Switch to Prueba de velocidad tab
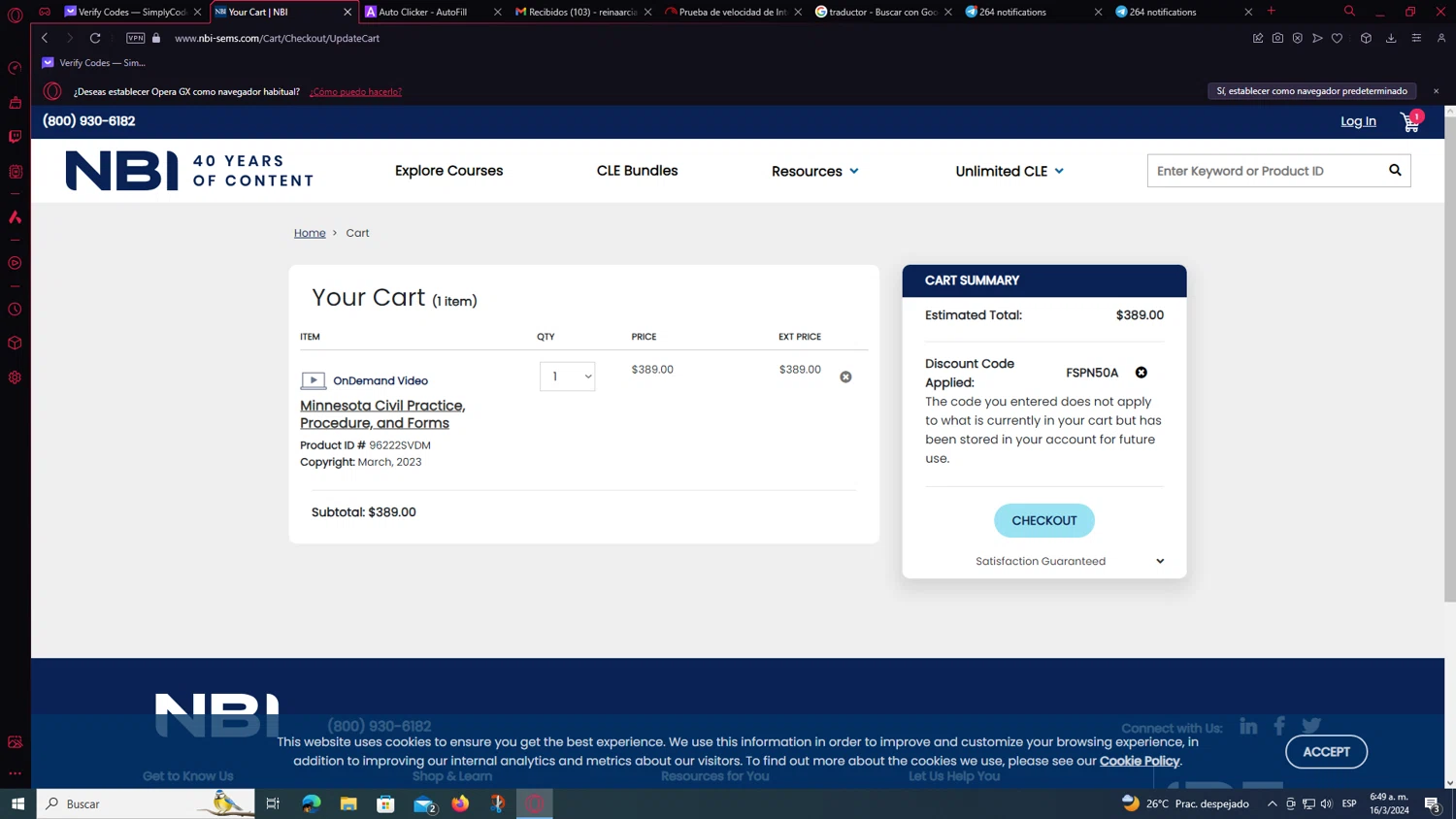Screen dimensions: 1456x819 click(733, 12)
